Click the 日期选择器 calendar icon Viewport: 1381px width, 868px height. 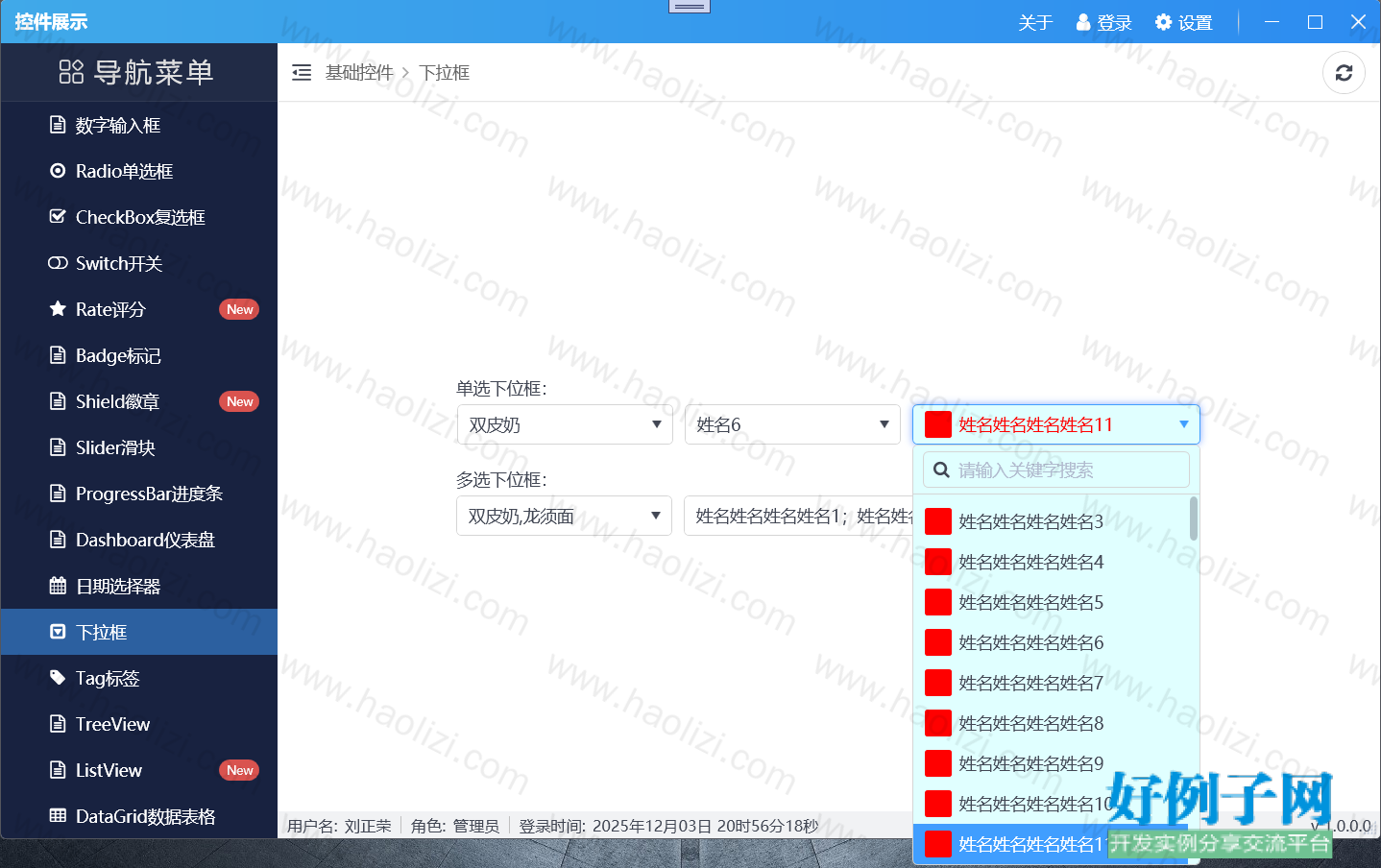click(x=58, y=586)
